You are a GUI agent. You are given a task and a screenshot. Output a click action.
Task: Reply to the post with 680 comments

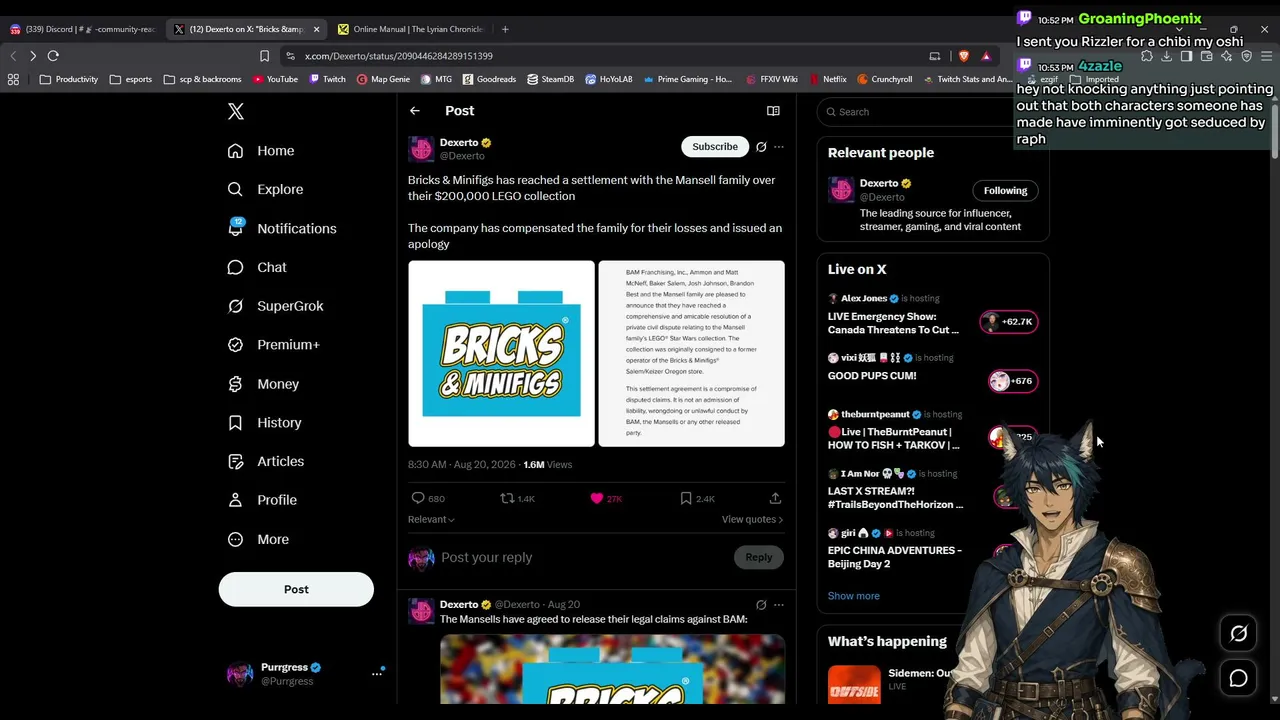coord(428,498)
